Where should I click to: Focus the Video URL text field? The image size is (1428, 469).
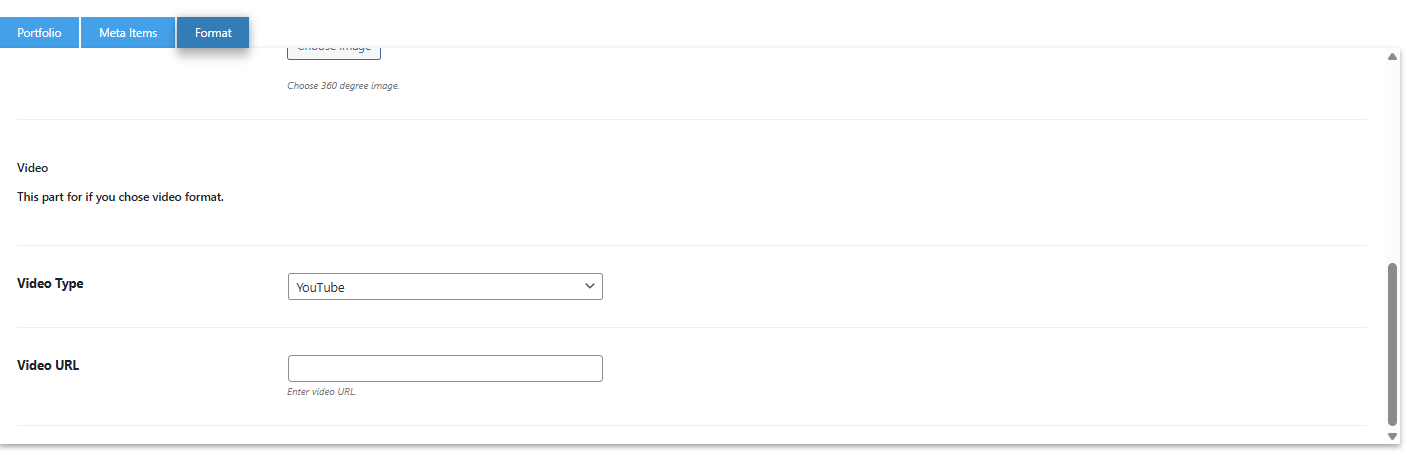point(445,368)
